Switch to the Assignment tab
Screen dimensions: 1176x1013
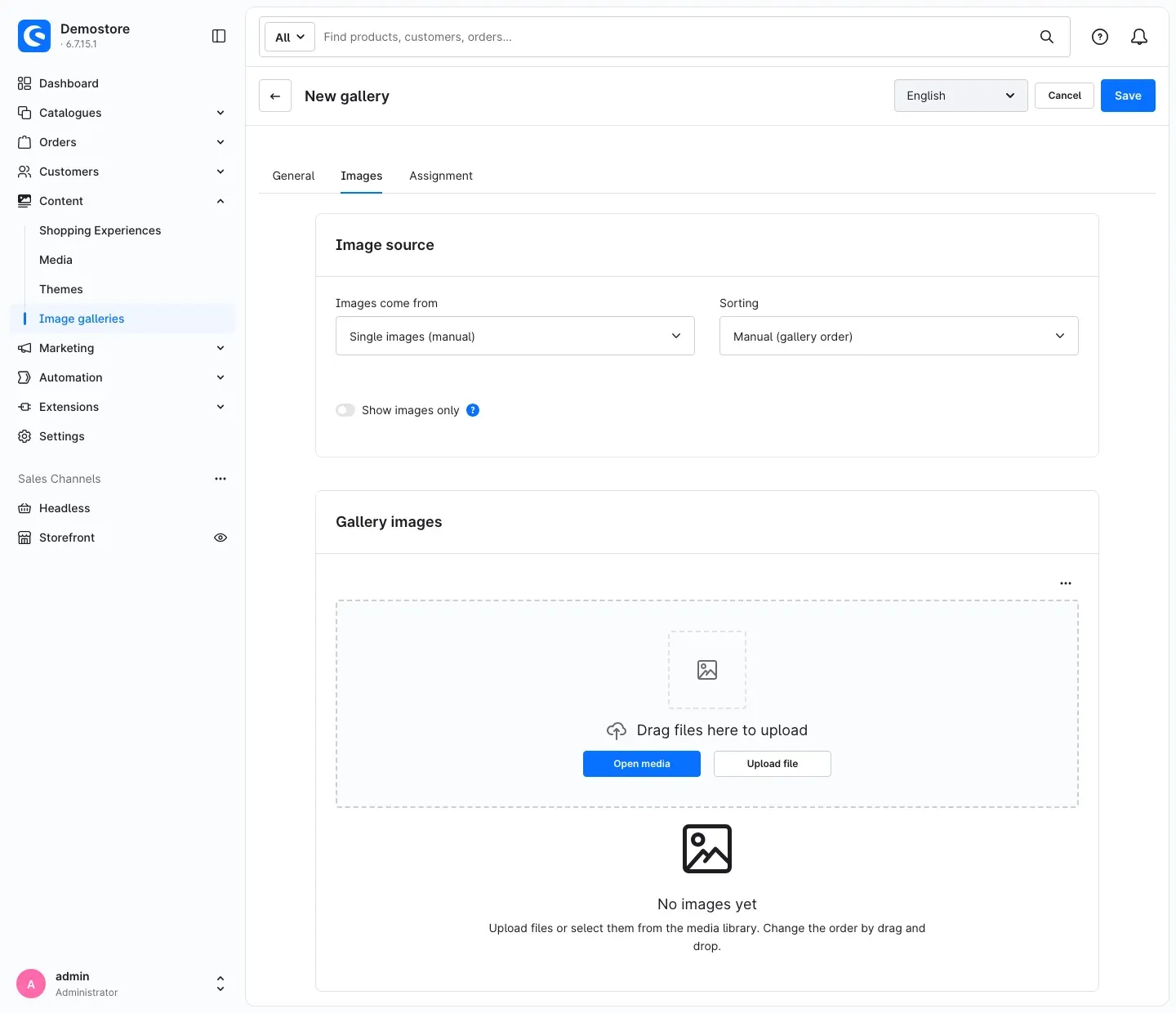pos(441,176)
